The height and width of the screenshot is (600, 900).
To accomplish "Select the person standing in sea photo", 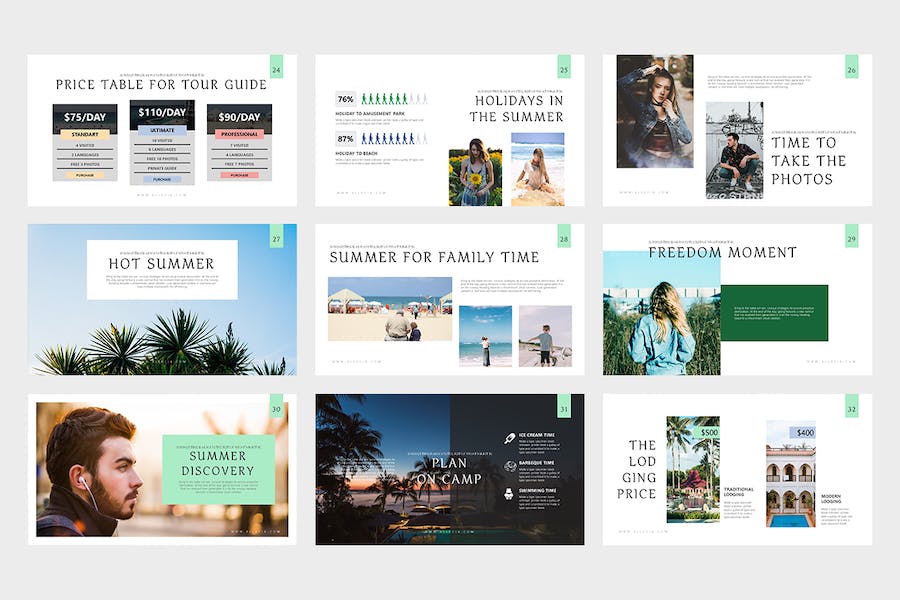I will [x=485, y=336].
